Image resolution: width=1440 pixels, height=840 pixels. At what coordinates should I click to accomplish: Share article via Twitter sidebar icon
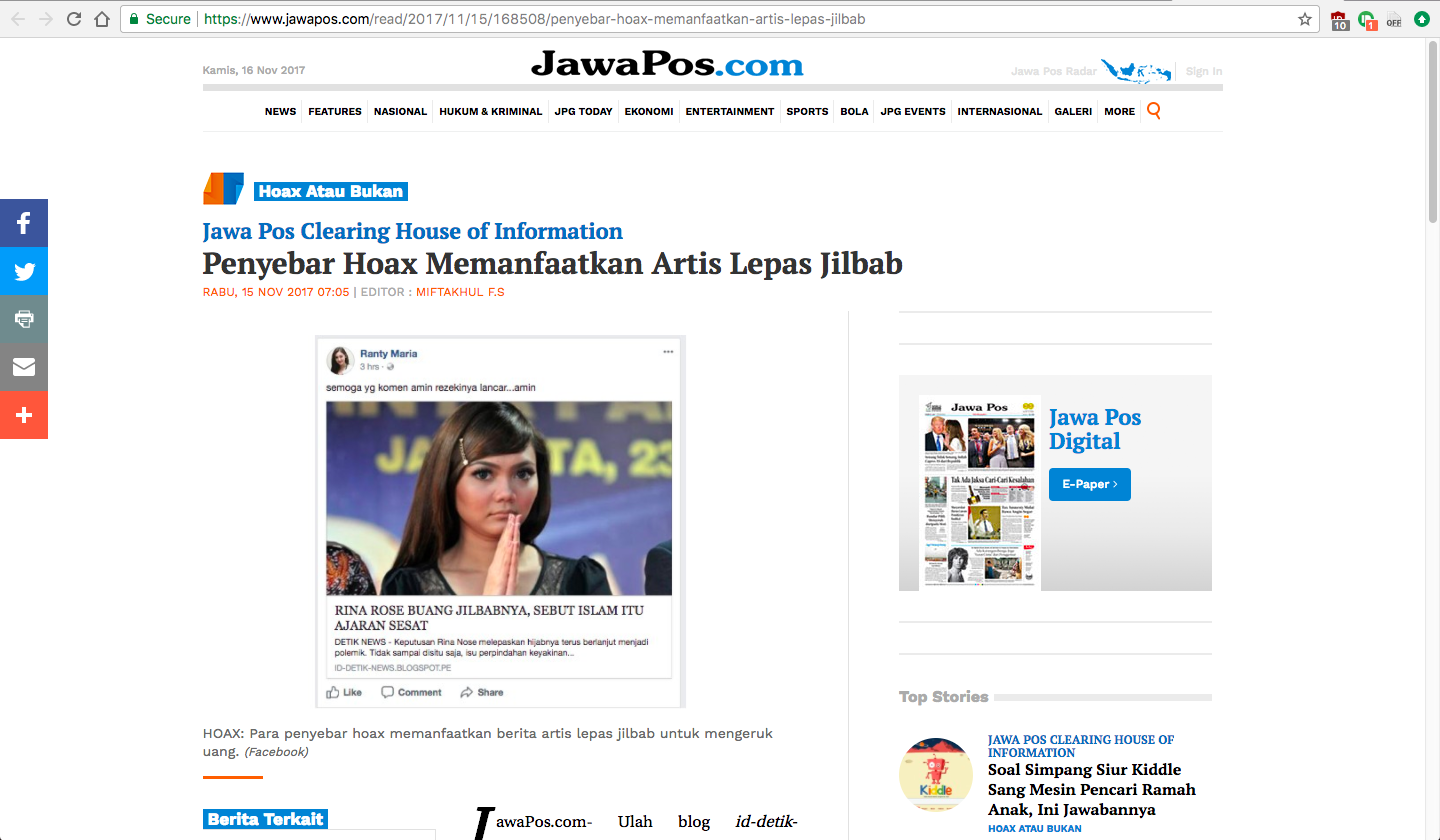(x=24, y=271)
